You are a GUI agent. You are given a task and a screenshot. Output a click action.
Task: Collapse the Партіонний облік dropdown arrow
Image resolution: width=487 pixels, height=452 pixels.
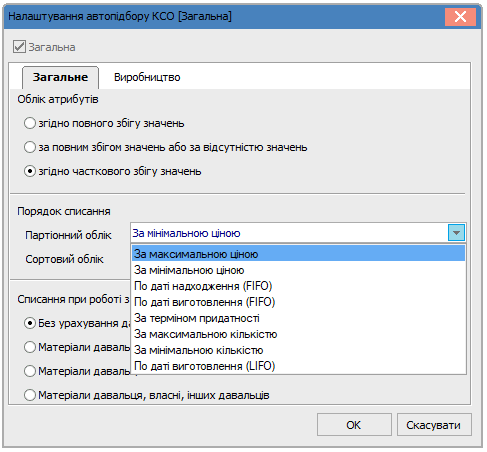[456, 233]
